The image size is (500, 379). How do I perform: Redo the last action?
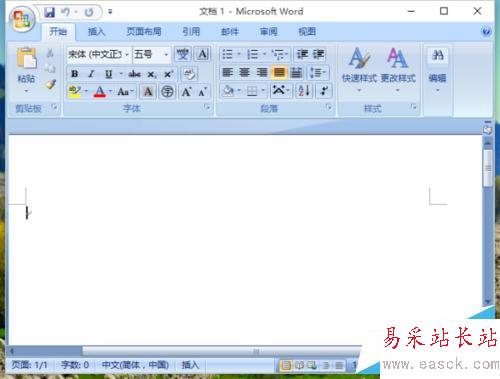coord(89,12)
